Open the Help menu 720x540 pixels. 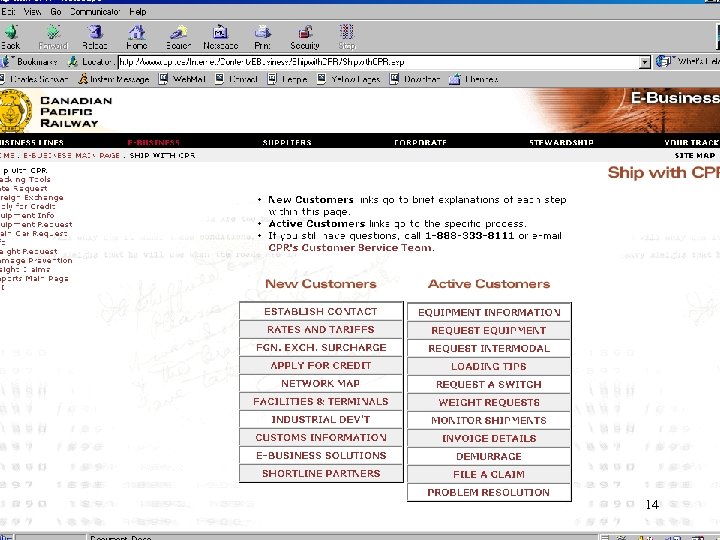[137, 11]
